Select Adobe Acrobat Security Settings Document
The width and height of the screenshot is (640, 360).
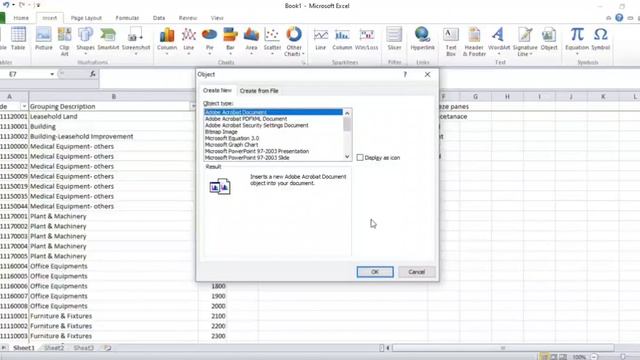[273, 125]
